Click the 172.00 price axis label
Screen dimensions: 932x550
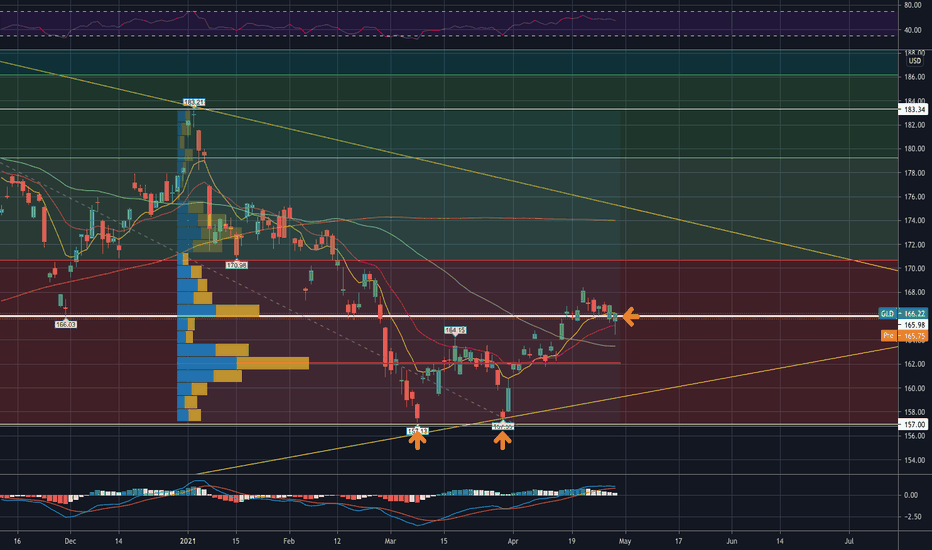[914, 245]
